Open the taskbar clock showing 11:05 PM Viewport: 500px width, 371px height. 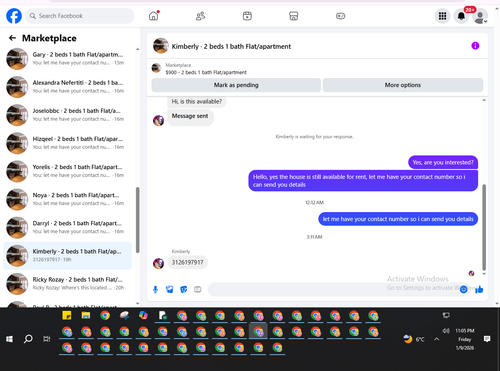465,339
